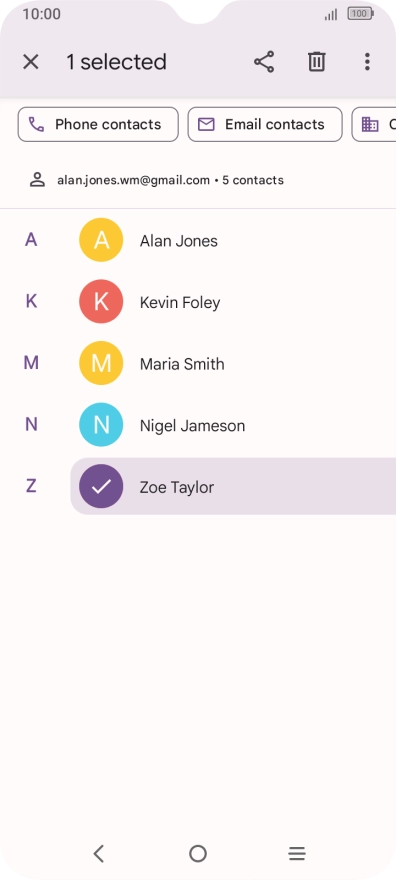Screen dimensions: 396x880
Task: Open the alan.jones.wm@gmail.com account row
Action: [x=198, y=181]
